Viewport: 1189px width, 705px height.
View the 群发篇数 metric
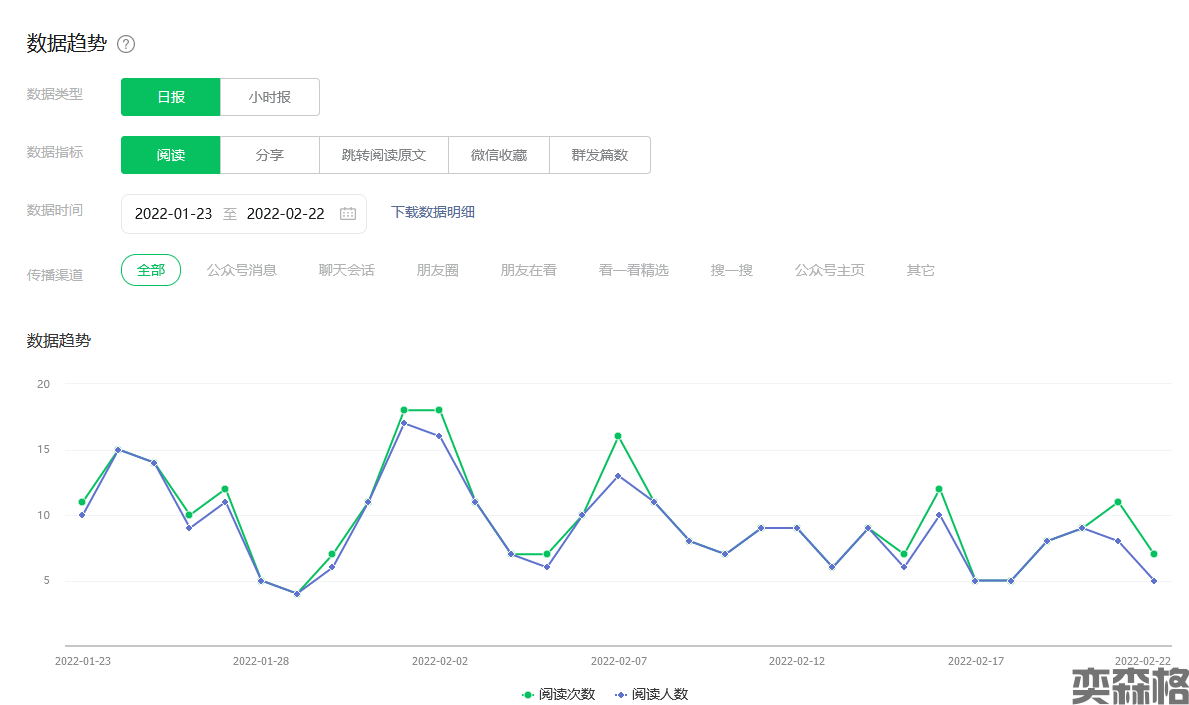coord(600,155)
